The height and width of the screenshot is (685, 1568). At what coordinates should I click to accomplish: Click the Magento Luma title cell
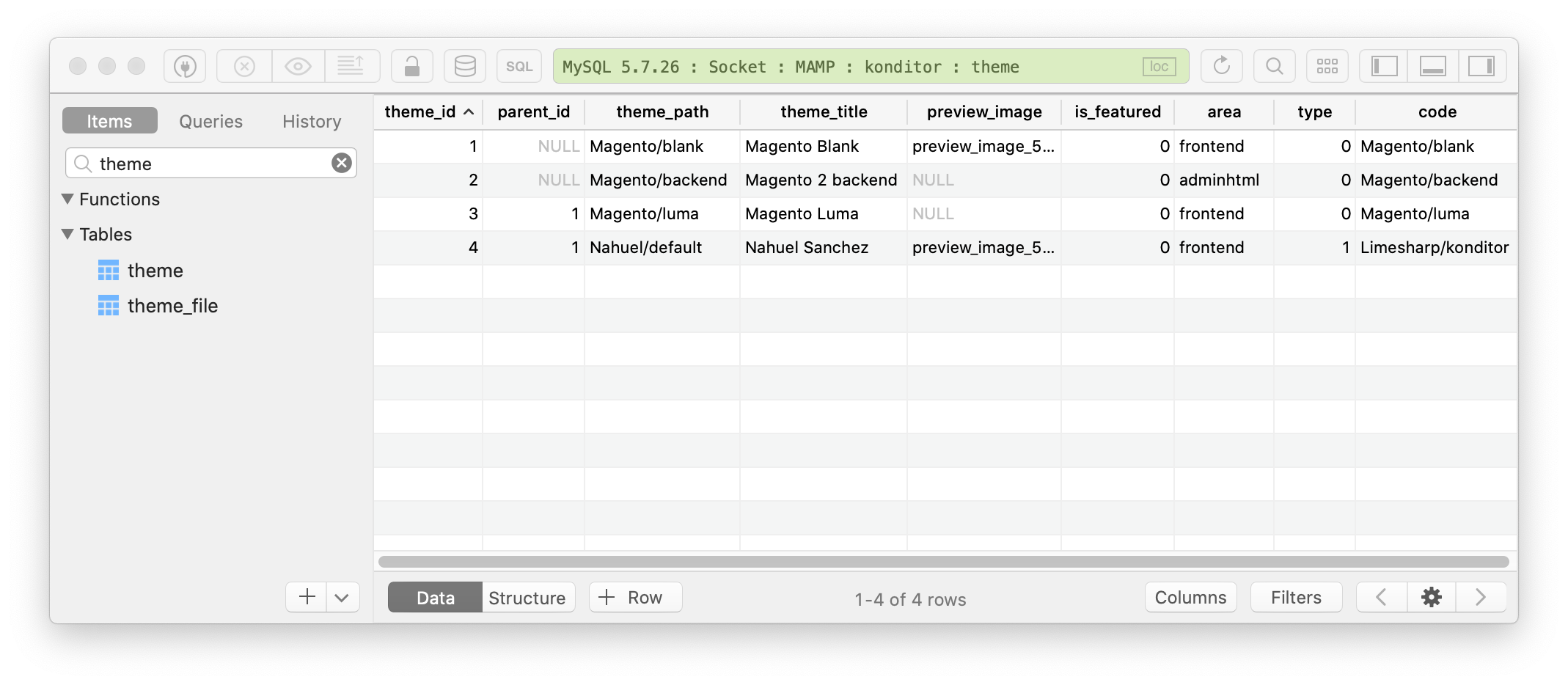[x=824, y=214]
